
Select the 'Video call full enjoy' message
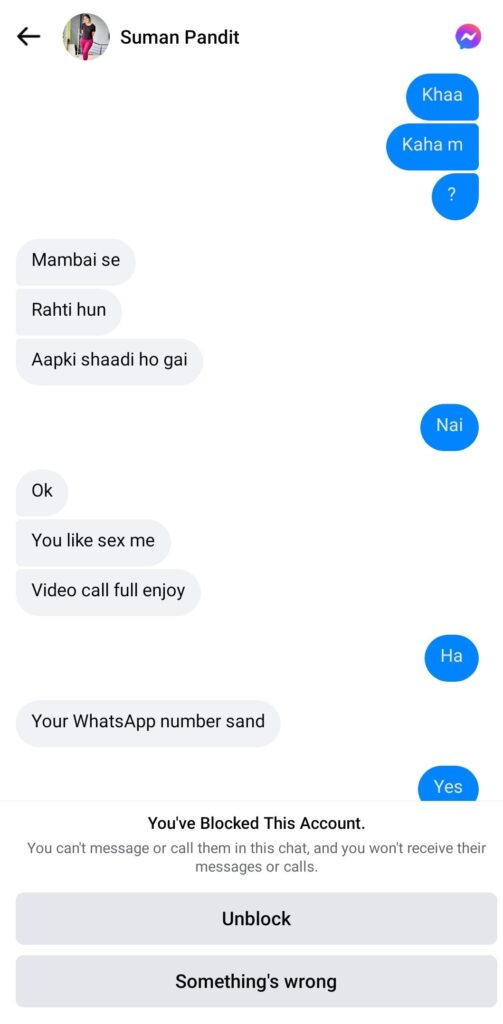point(108,591)
